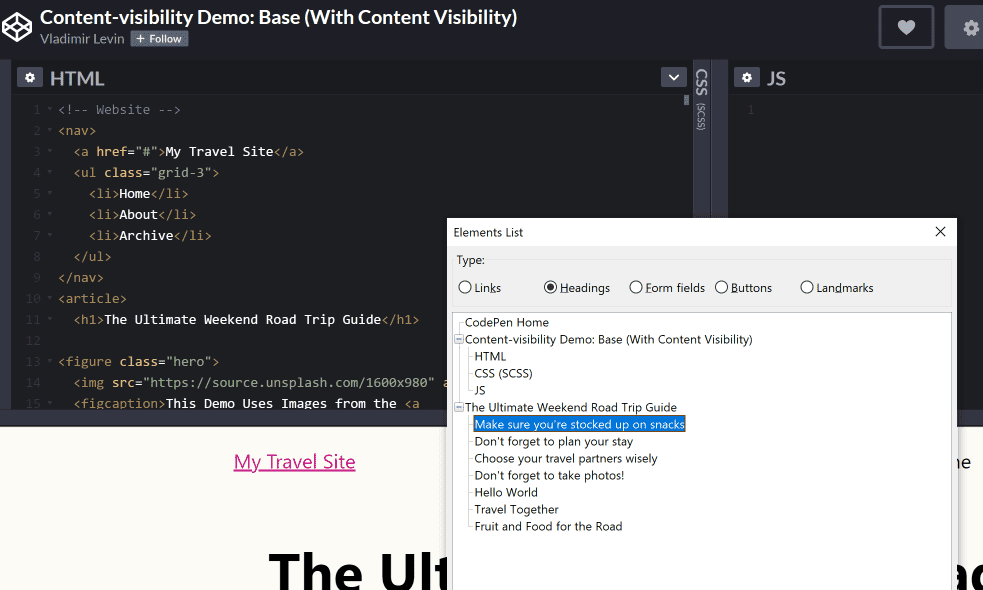Select 'Don't forget to plan your stay'
The width and height of the screenshot is (983, 590).
pyautogui.click(x=554, y=441)
